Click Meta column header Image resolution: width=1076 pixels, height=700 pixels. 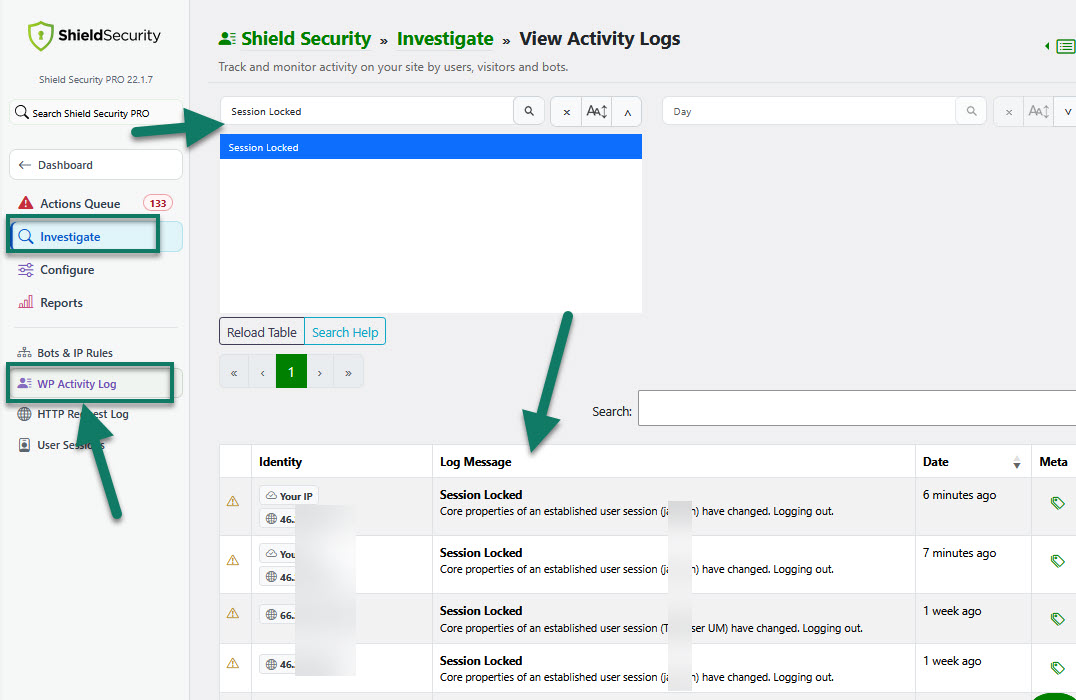pos(1053,462)
